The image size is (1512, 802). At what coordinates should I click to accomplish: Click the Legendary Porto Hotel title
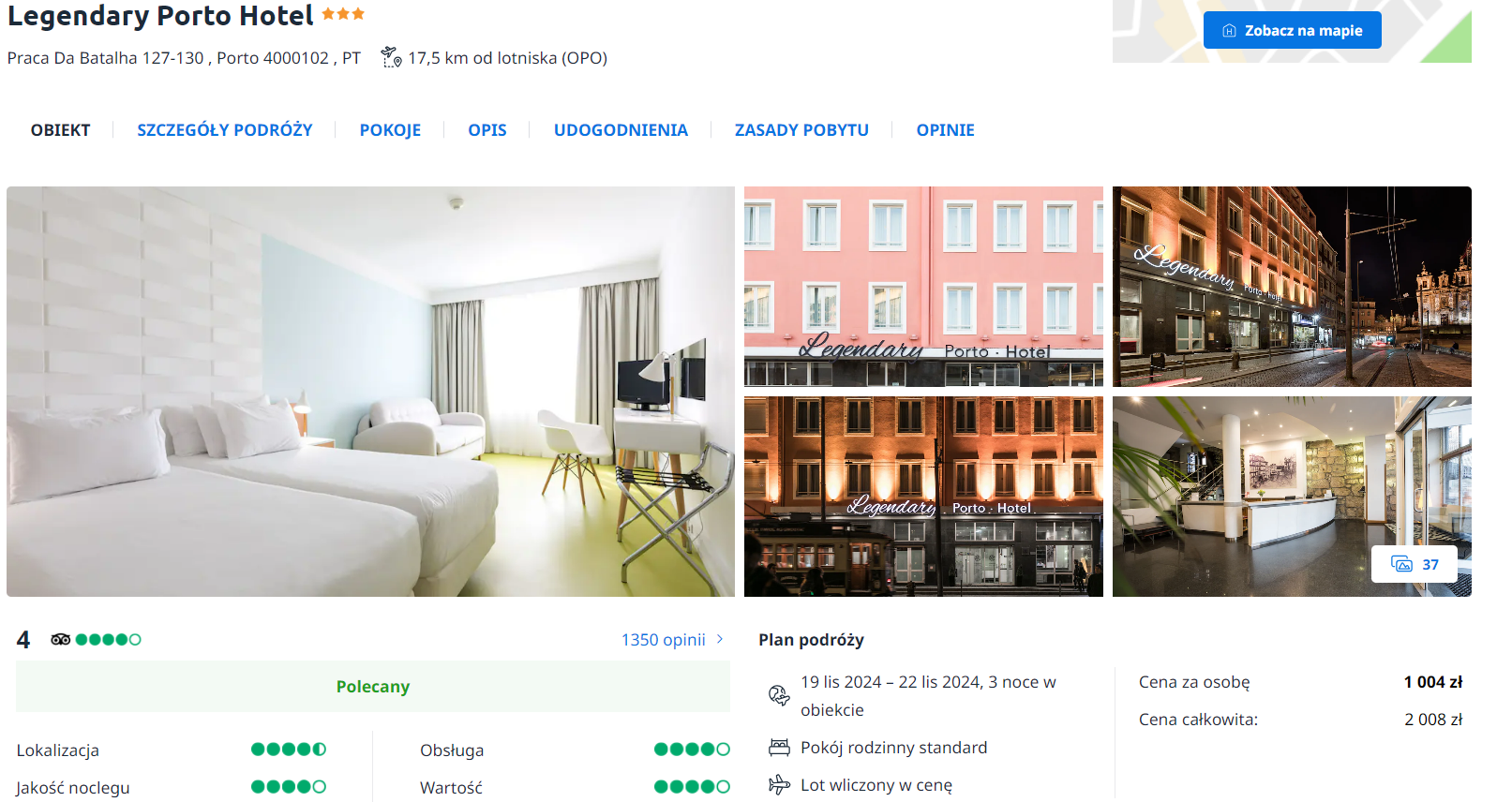coord(160,16)
